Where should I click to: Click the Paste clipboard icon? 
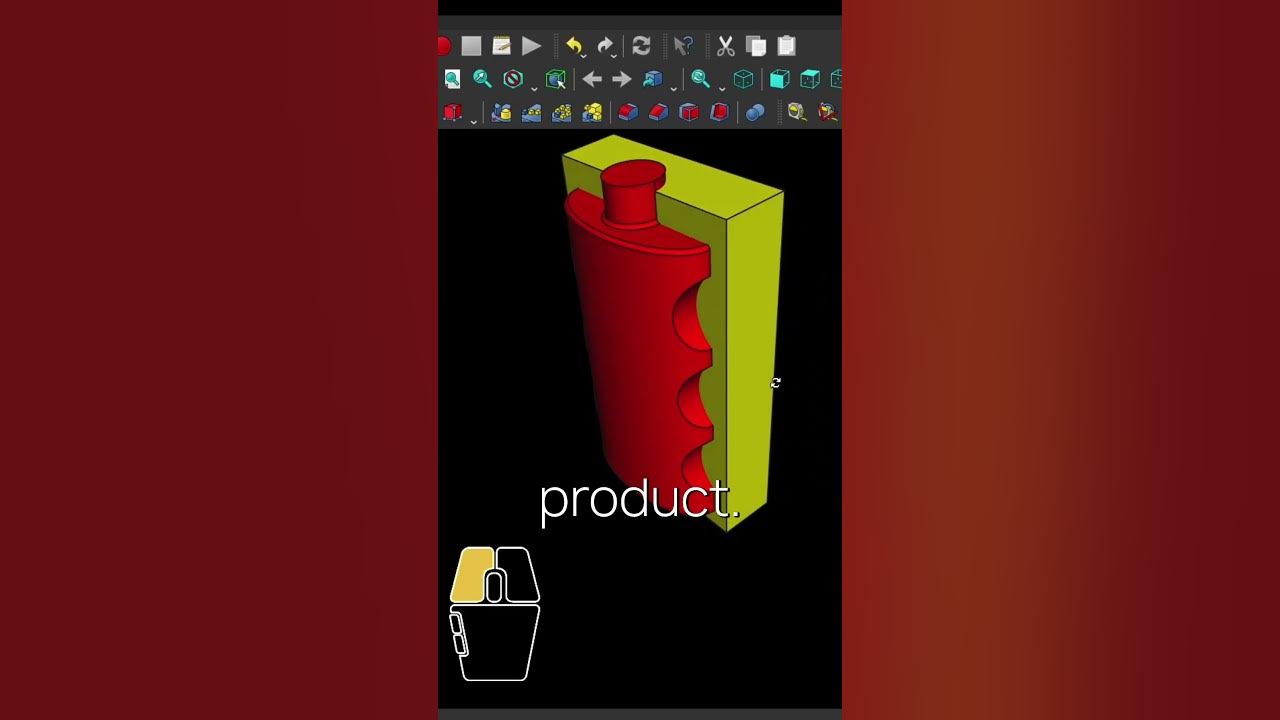(x=786, y=46)
